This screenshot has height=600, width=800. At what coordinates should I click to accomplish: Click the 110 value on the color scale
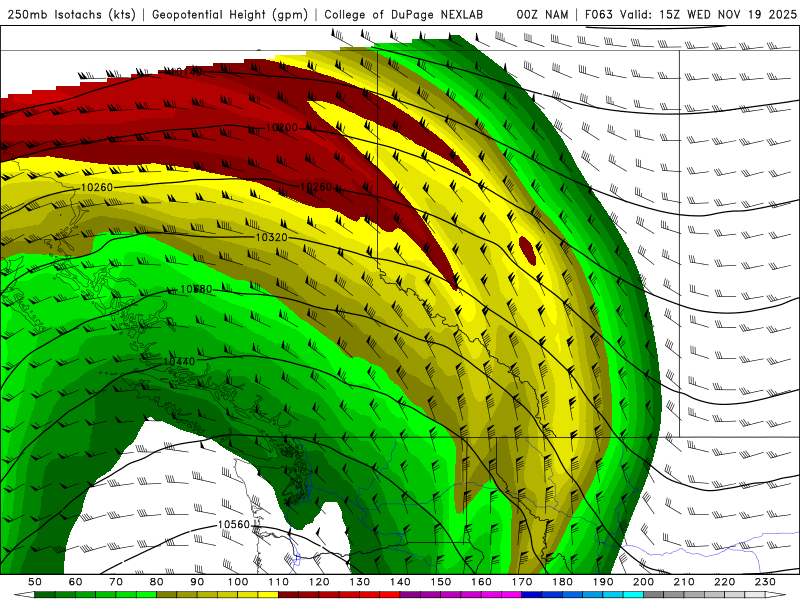(x=279, y=582)
